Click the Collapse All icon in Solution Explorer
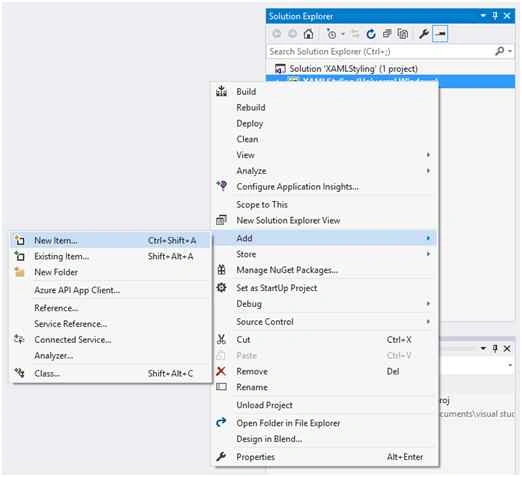The image size is (522, 477). 387,34
